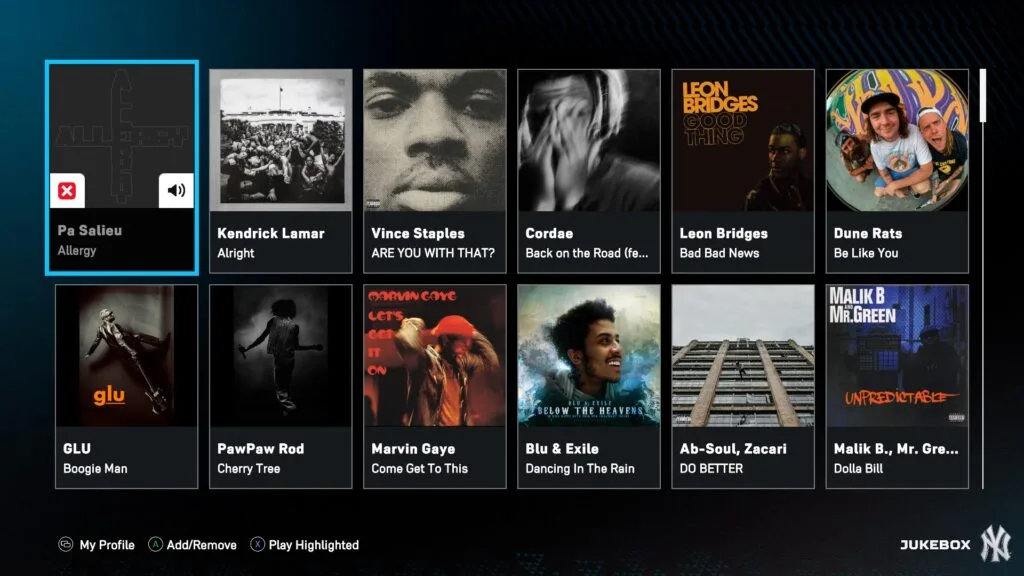Click the song title "Be Like You"

click(866, 253)
